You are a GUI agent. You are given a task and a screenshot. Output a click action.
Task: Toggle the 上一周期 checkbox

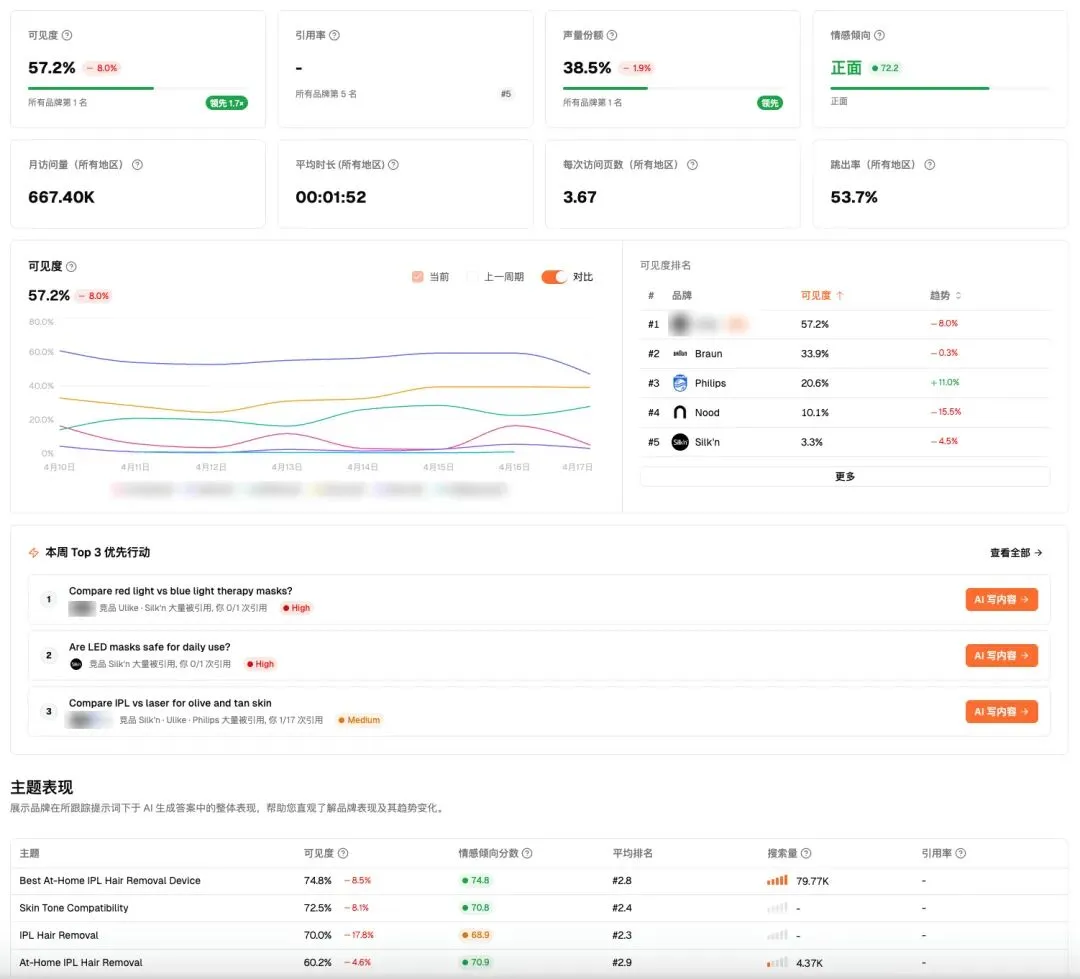coord(472,277)
